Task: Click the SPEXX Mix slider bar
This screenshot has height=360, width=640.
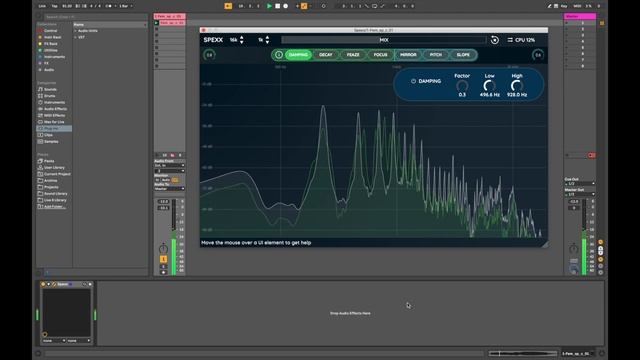Action: (x=384, y=40)
